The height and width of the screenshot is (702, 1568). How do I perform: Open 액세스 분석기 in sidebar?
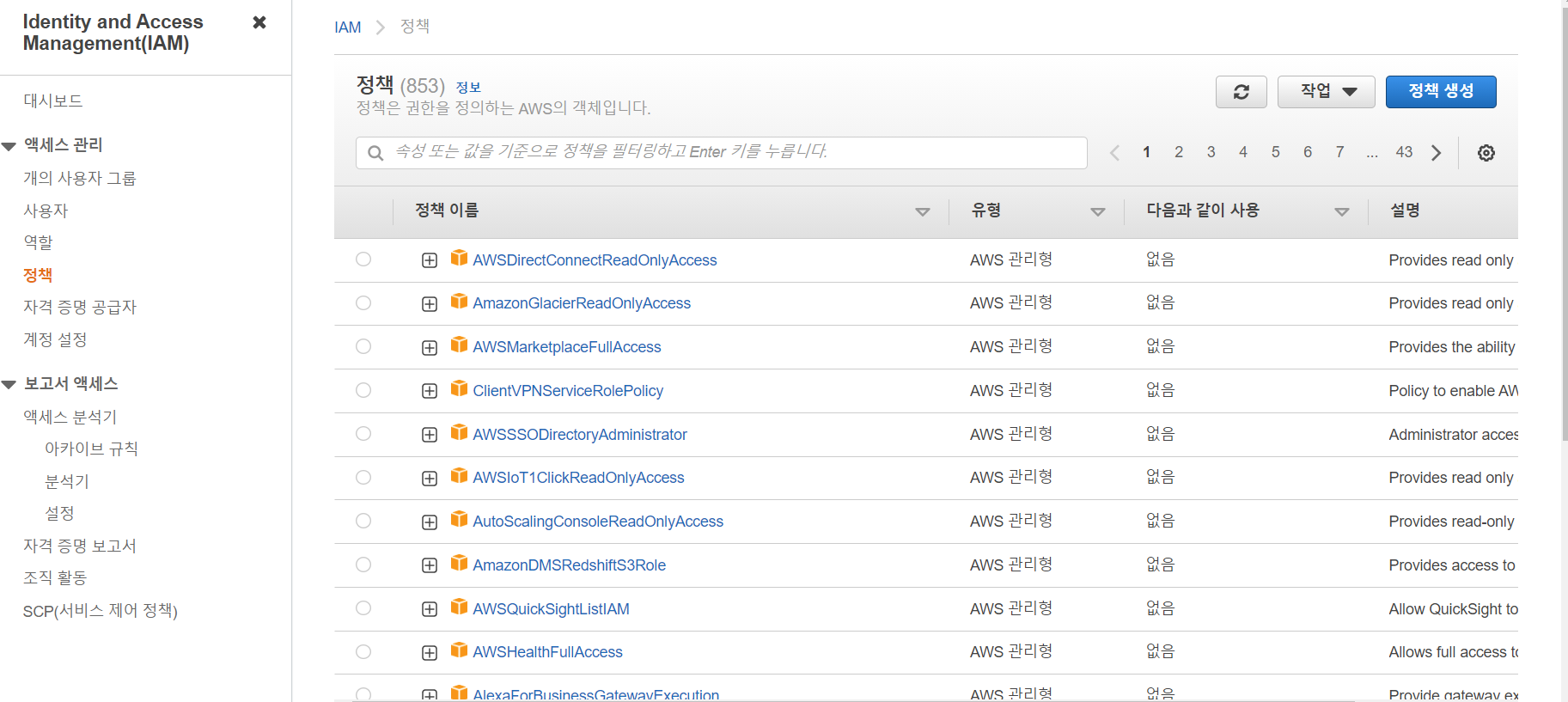pyautogui.click(x=70, y=417)
